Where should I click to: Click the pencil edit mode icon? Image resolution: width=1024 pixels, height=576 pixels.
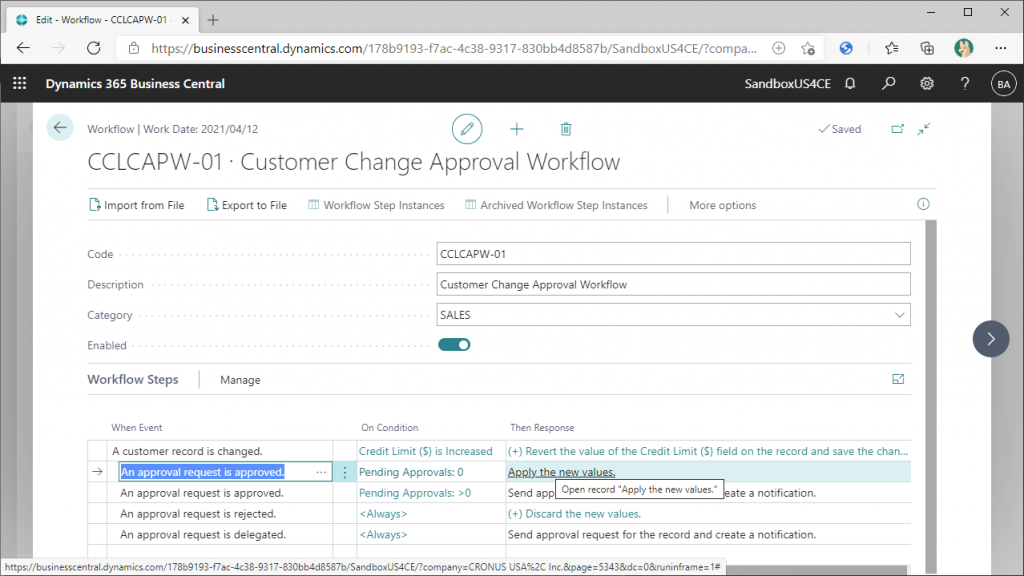[x=467, y=129]
